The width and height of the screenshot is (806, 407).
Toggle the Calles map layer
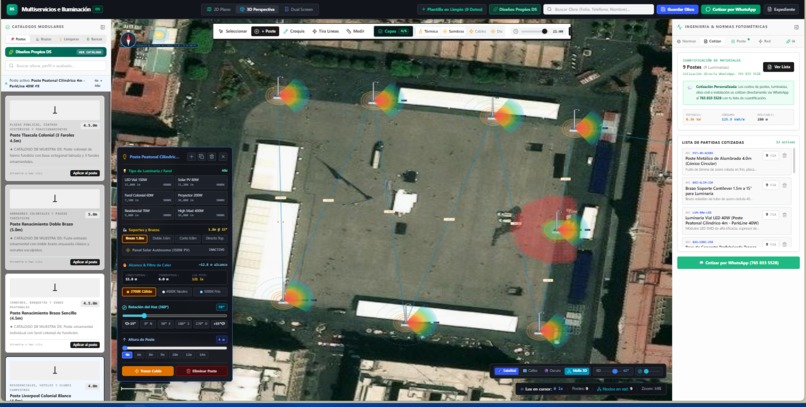[530, 371]
